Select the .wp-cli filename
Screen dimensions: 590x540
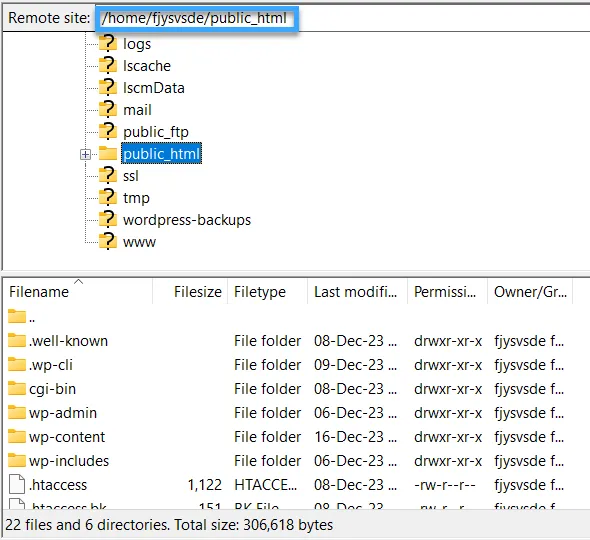coord(51,365)
